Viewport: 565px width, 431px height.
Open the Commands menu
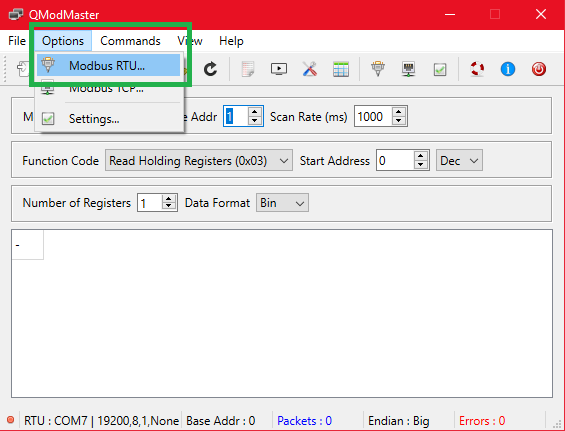pos(130,41)
